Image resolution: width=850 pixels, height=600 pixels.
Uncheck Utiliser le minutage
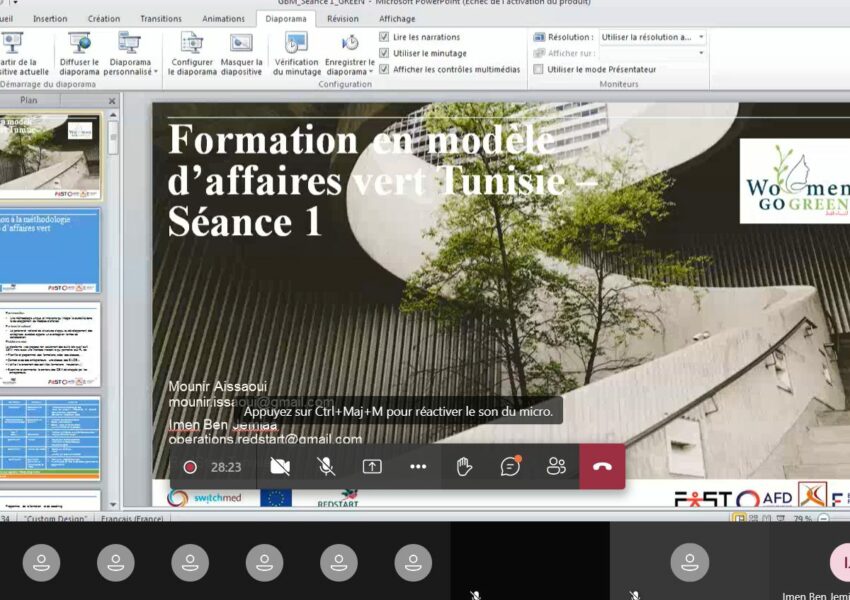[x=384, y=53]
